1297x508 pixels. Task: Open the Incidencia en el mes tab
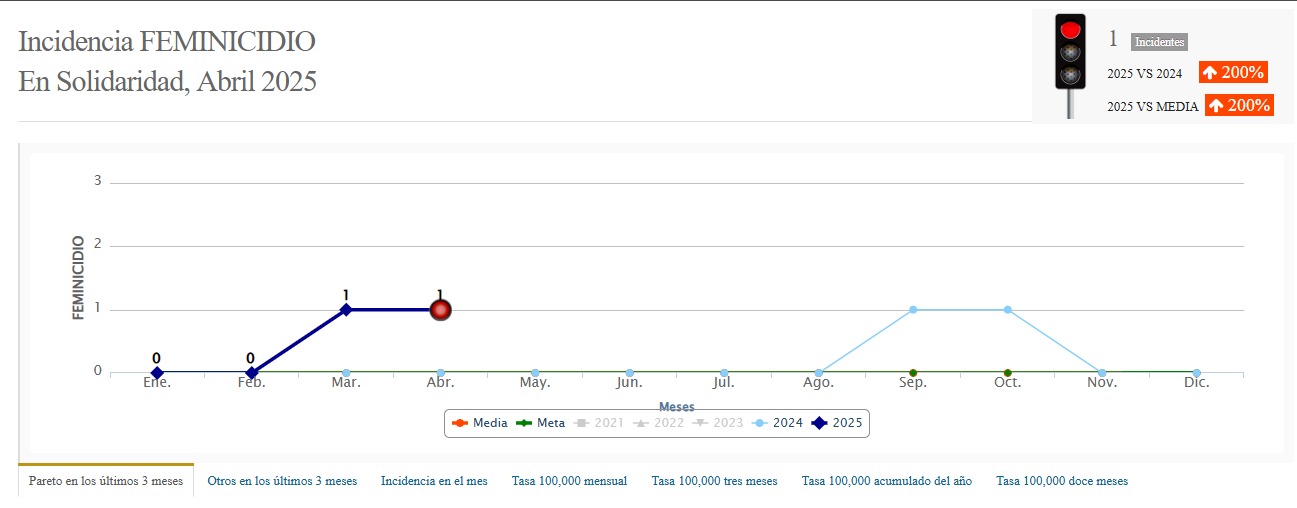(434, 481)
